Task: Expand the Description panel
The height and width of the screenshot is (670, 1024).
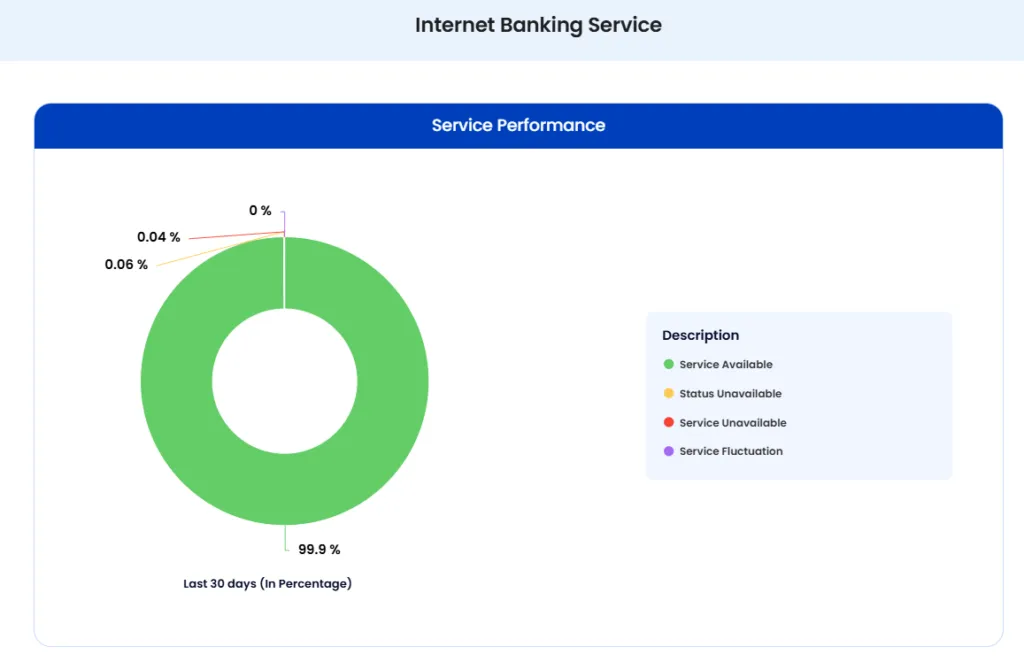Action: click(x=700, y=335)
